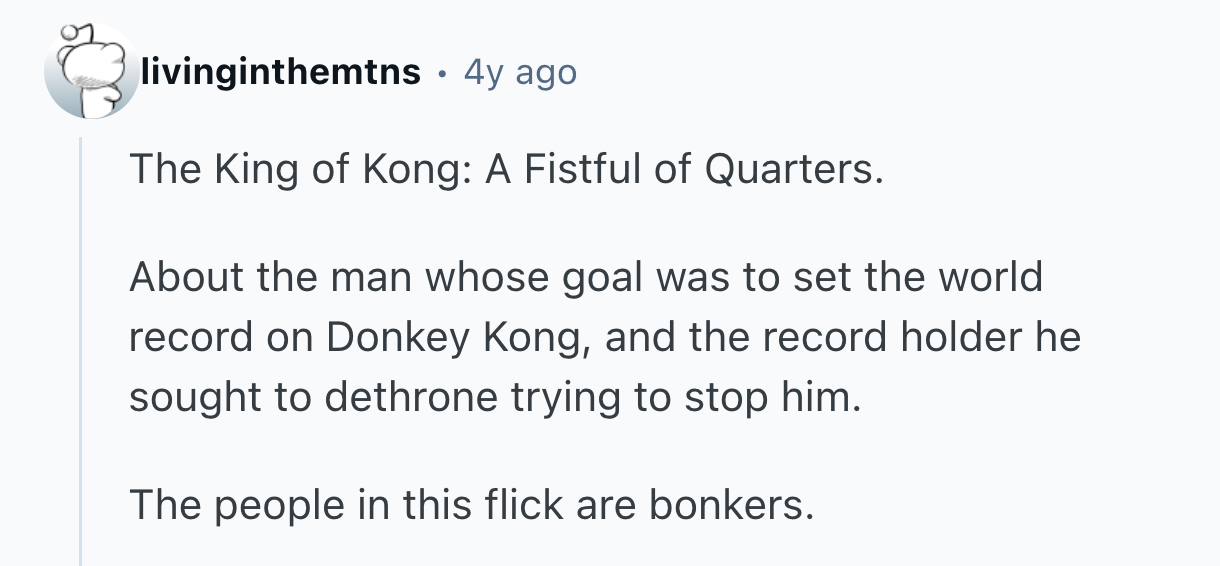The height and width of the screenshot is (566, 1220).
Task: Click the last line about bonkers people
Action: click(x=471, y=507)
